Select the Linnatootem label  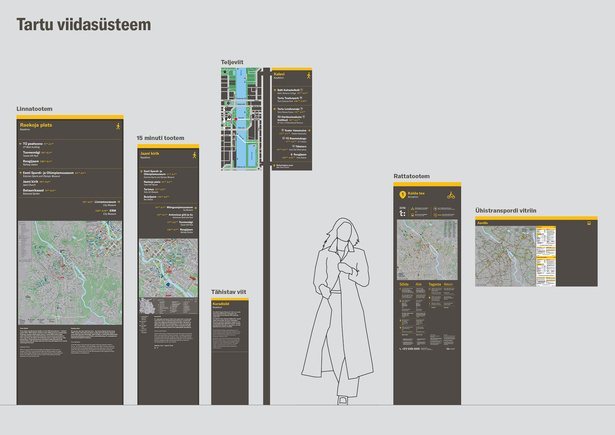coord(34,108)
